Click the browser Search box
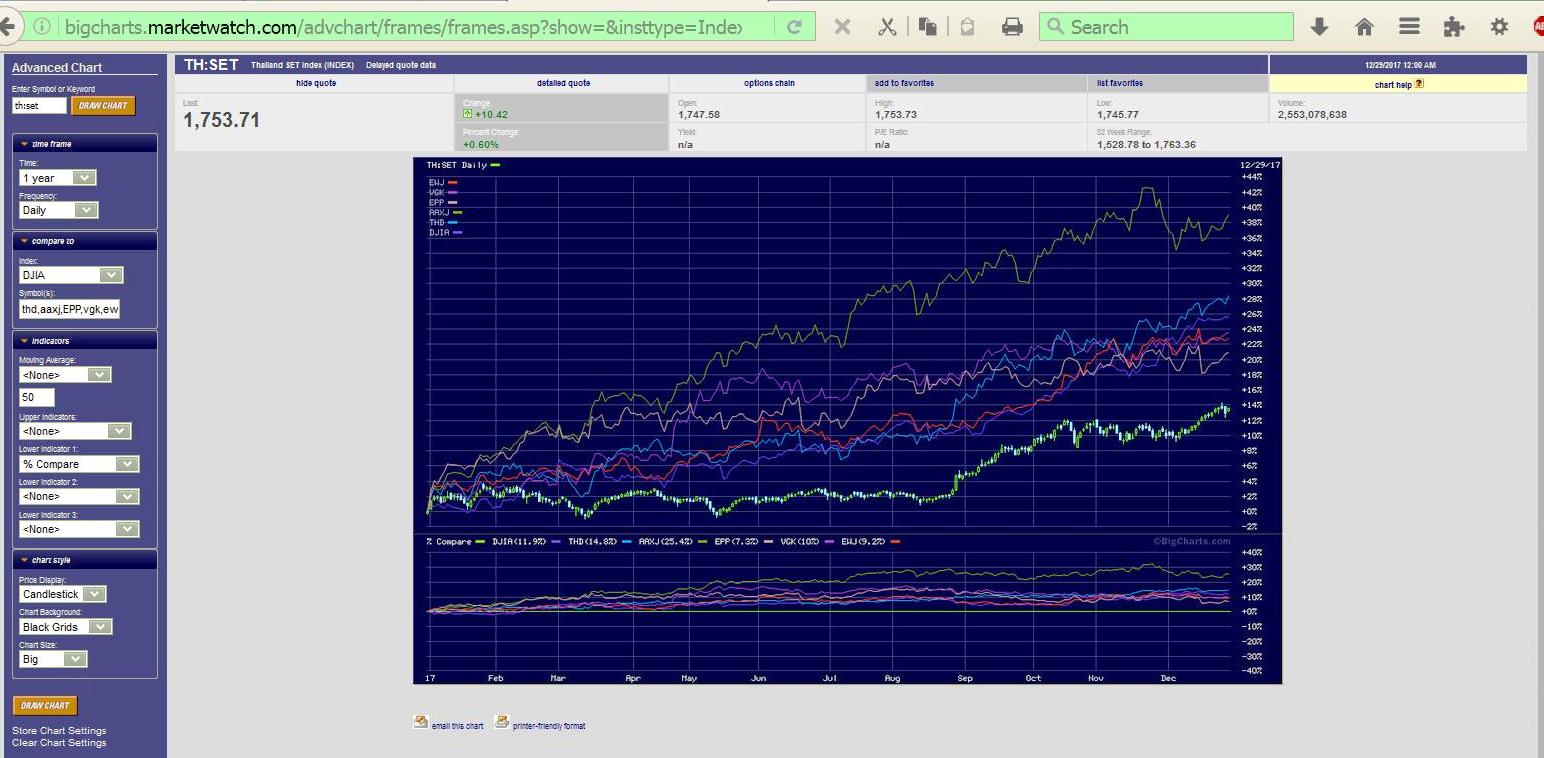This screenshot has width=1544, height=758. coord(1166,27)
